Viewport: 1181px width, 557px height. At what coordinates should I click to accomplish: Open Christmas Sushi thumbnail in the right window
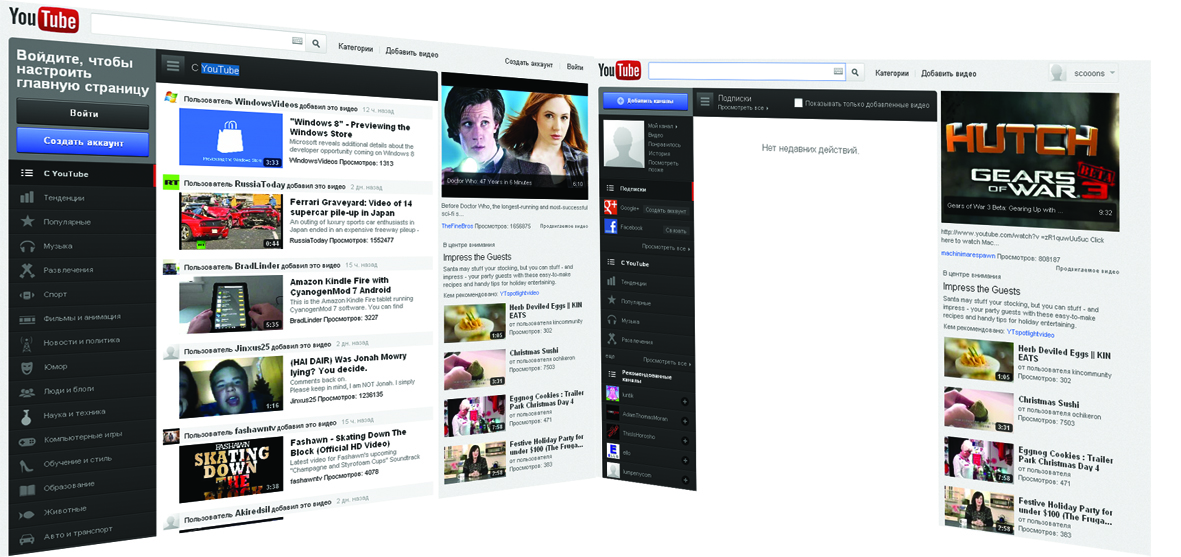coord(978,409)
